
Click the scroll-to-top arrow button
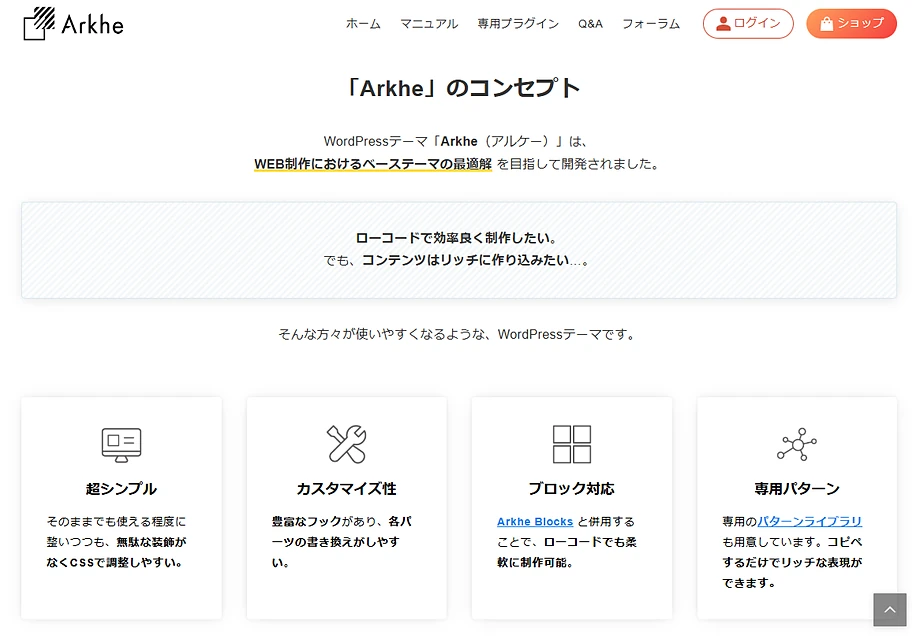[x=890, y=610]
